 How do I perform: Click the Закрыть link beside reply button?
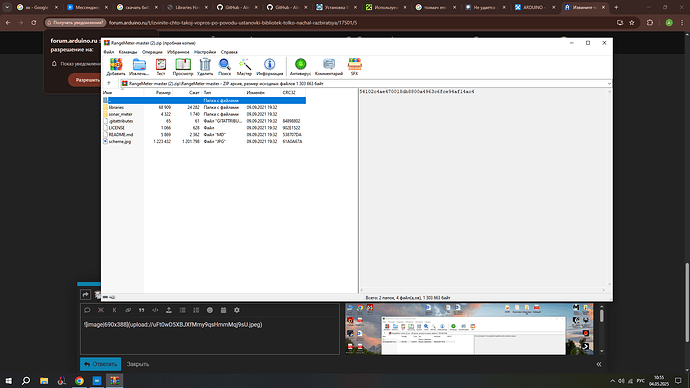pos(138,364)
